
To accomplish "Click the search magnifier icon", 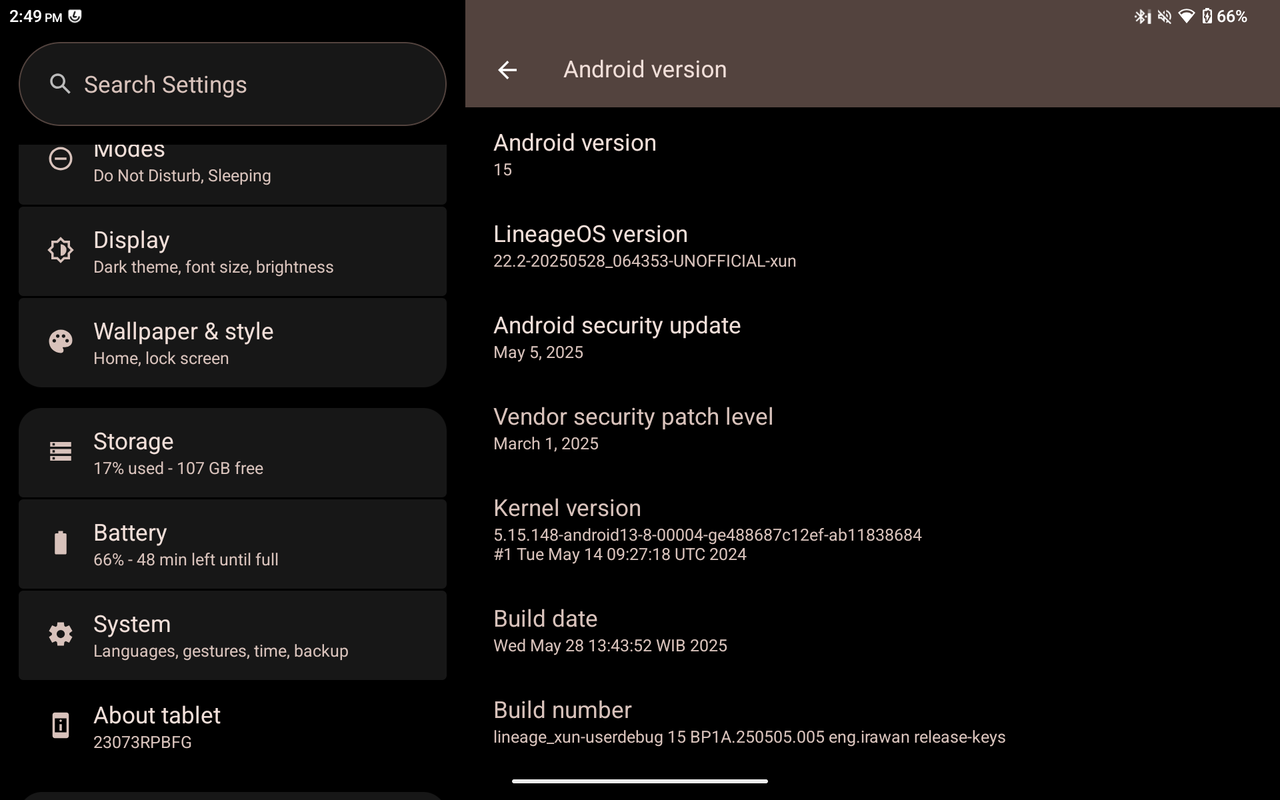I will [60, 84].
